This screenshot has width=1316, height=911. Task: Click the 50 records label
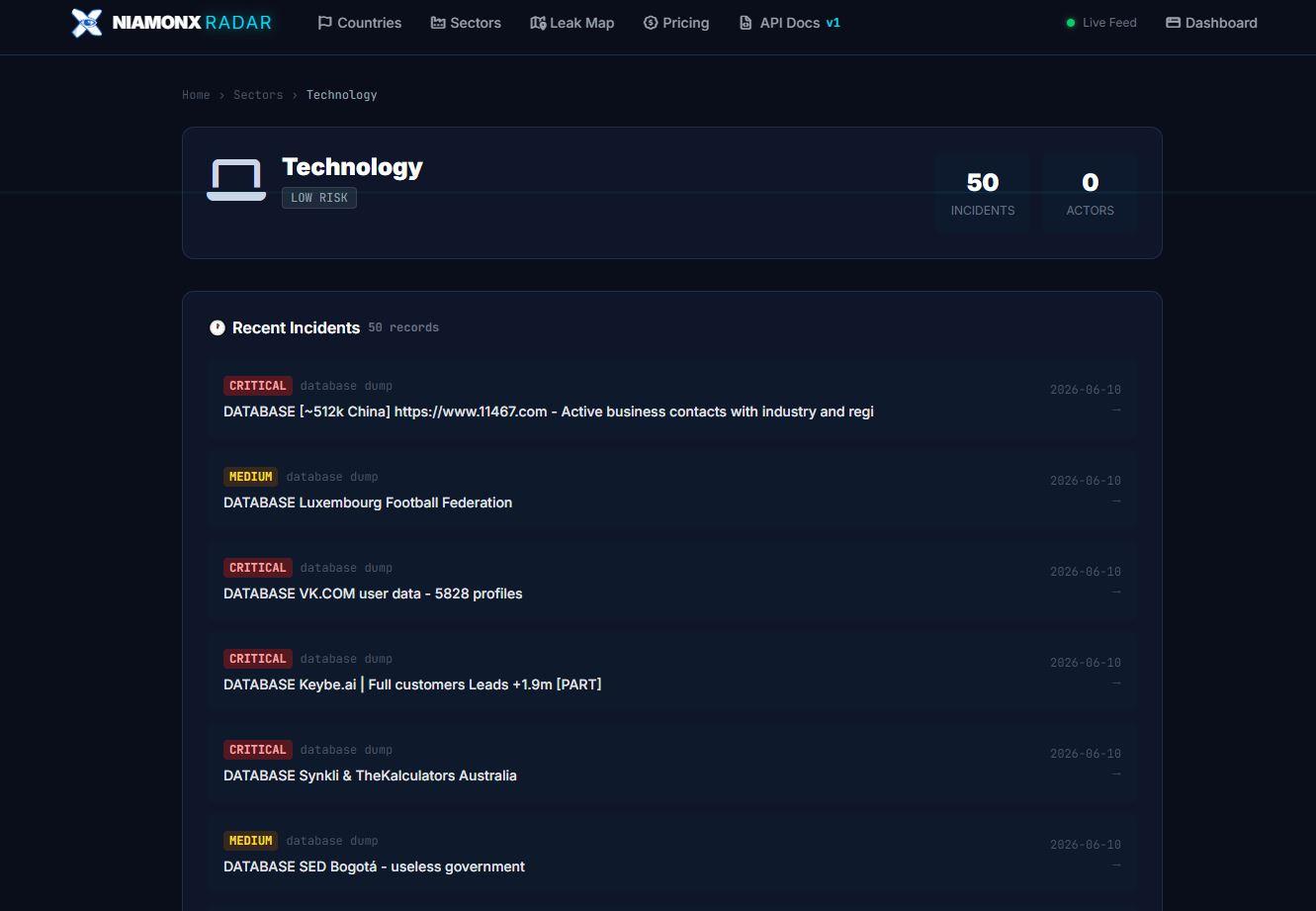pyautogui.click(x=403, y=327)
